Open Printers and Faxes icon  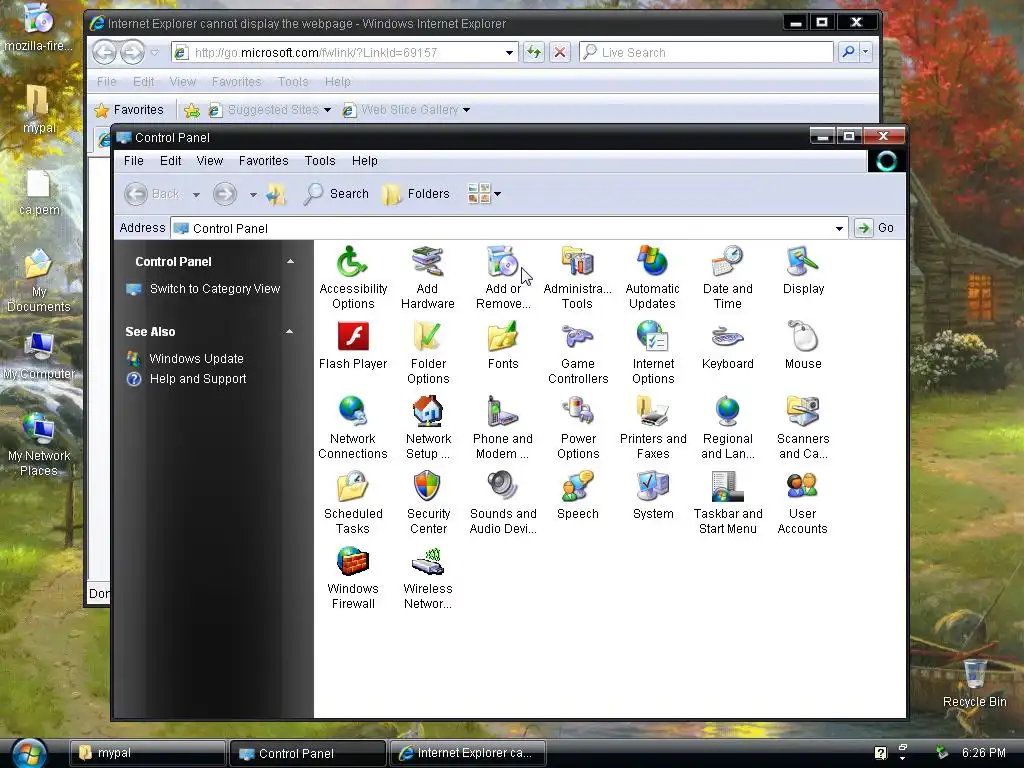[x=653, y=427]
